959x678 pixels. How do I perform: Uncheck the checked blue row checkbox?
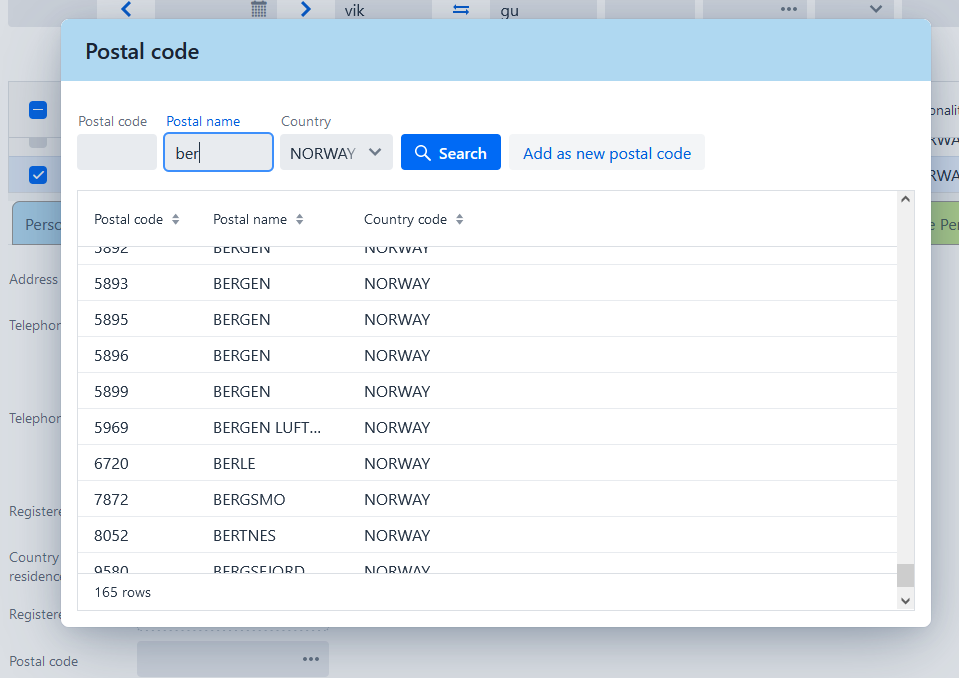coord(38,175)
